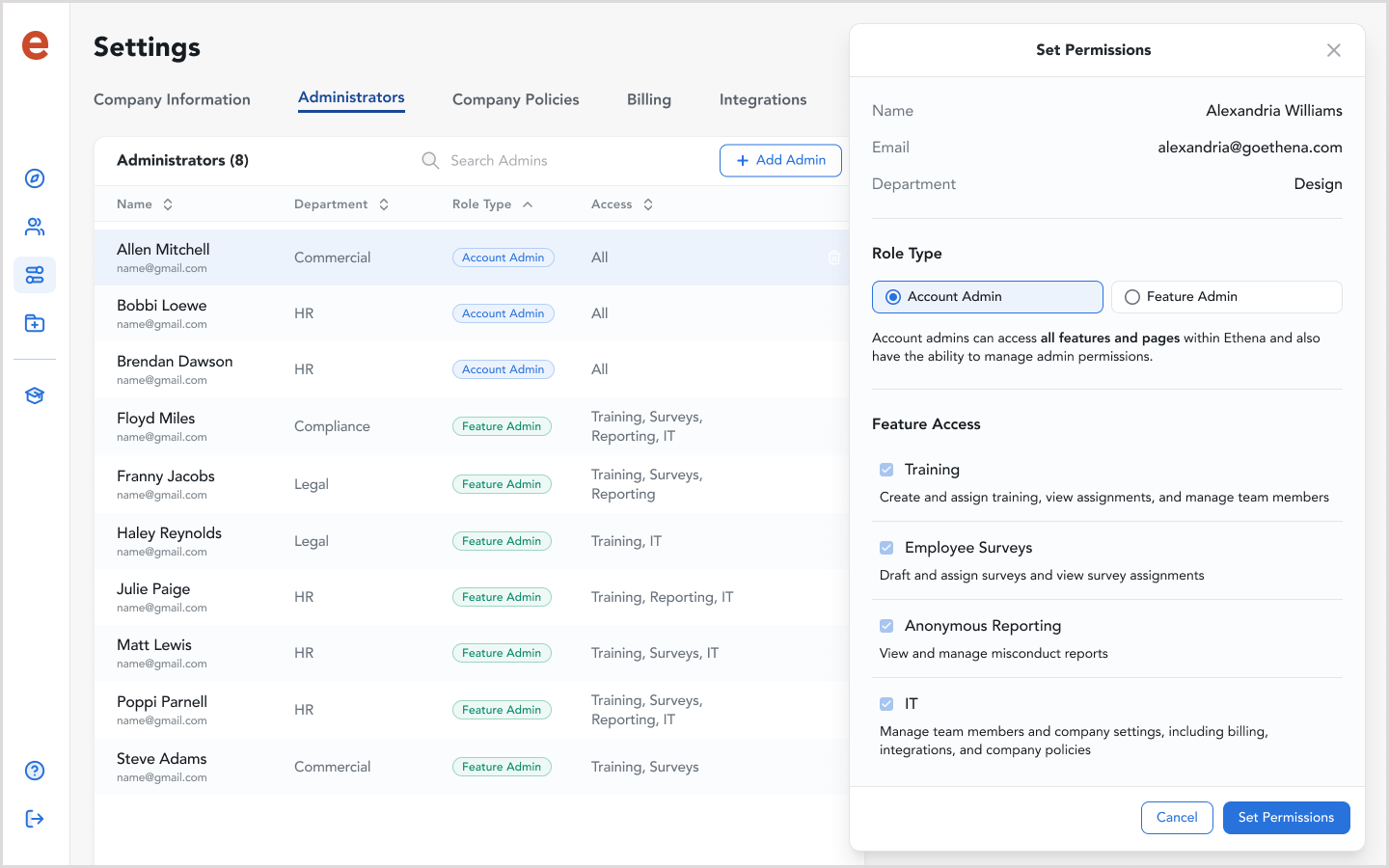Select the Feature Admin radio option
The image size is (1389, 868).
(1227, 297)
